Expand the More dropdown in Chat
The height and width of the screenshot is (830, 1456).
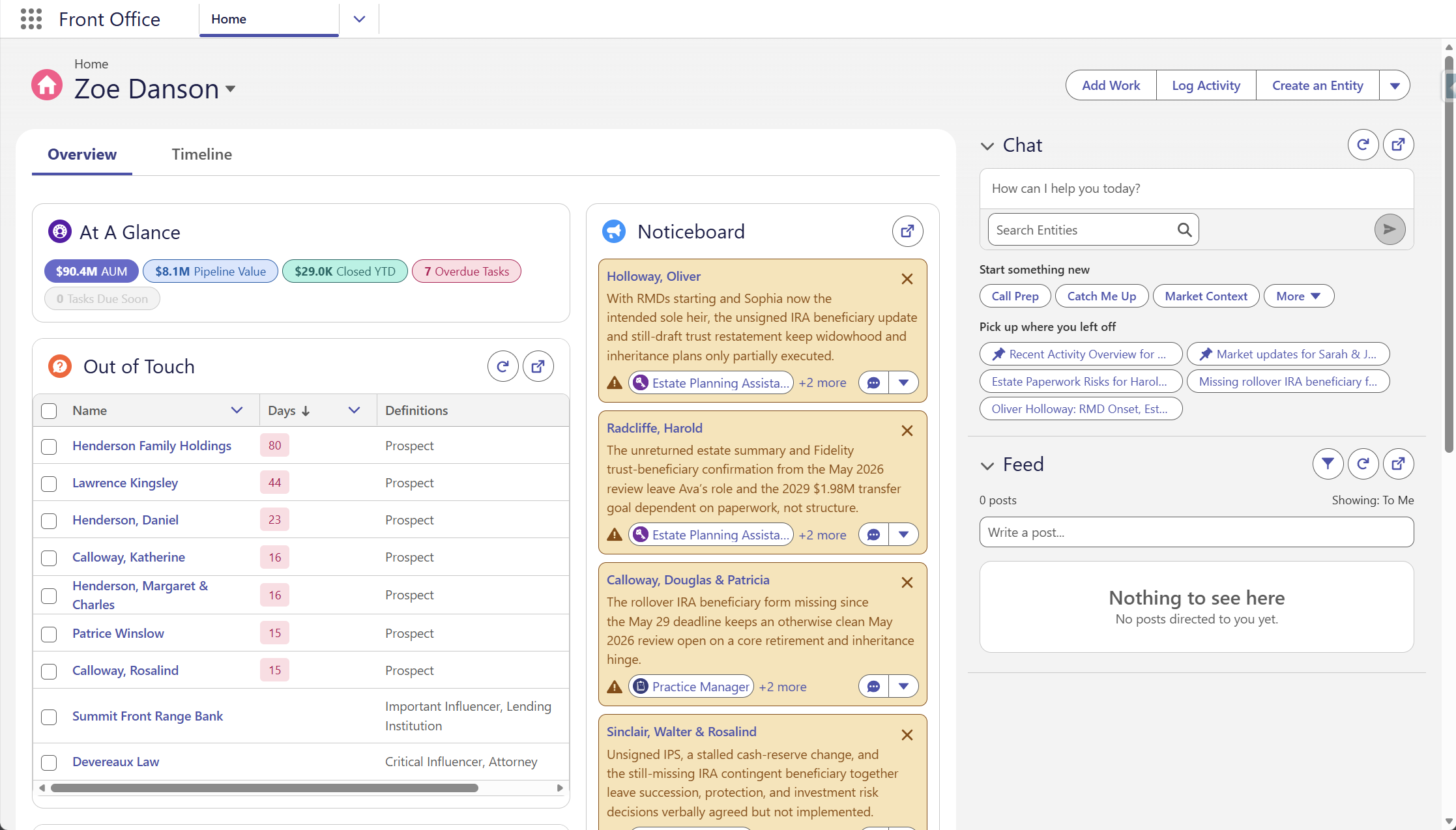[x=1298, y=296]
